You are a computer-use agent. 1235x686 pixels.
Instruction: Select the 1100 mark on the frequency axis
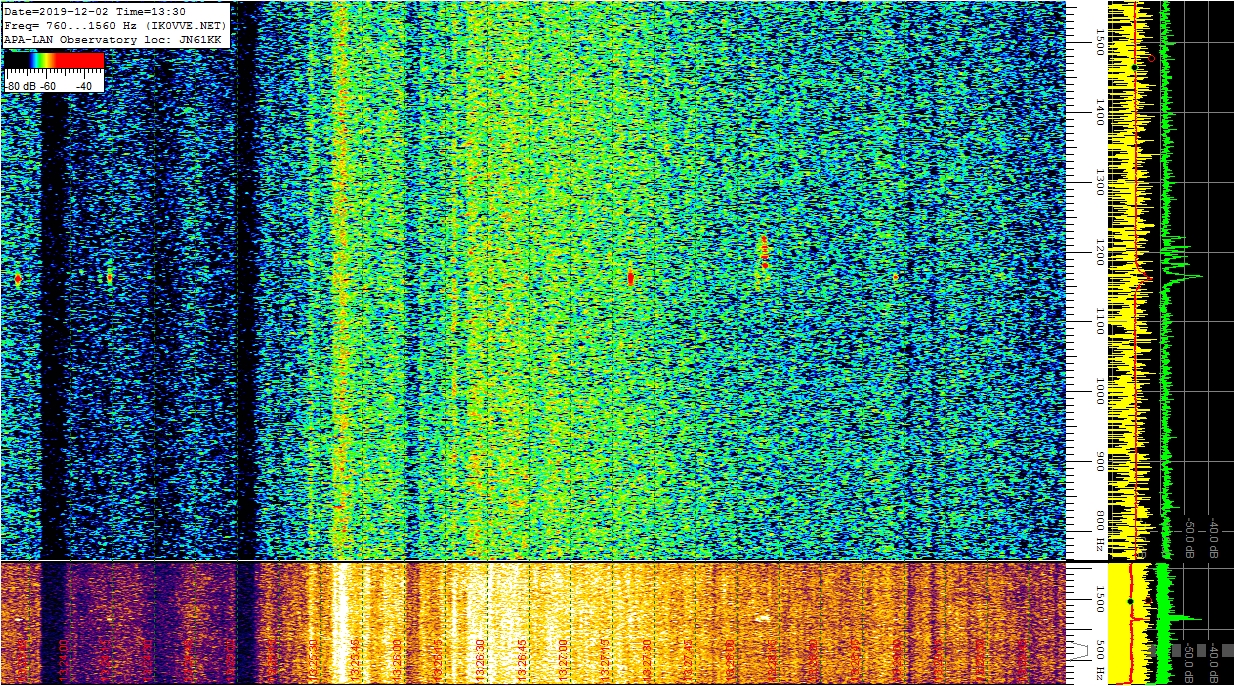tap(1100, 321)
